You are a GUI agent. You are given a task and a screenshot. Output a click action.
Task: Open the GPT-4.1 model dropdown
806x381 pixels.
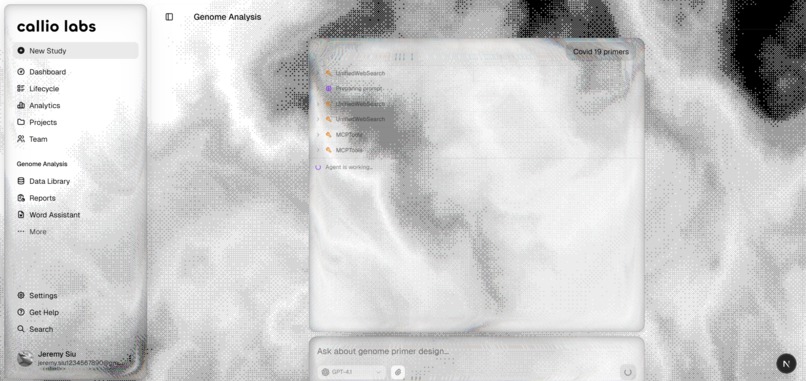point(351,372)
